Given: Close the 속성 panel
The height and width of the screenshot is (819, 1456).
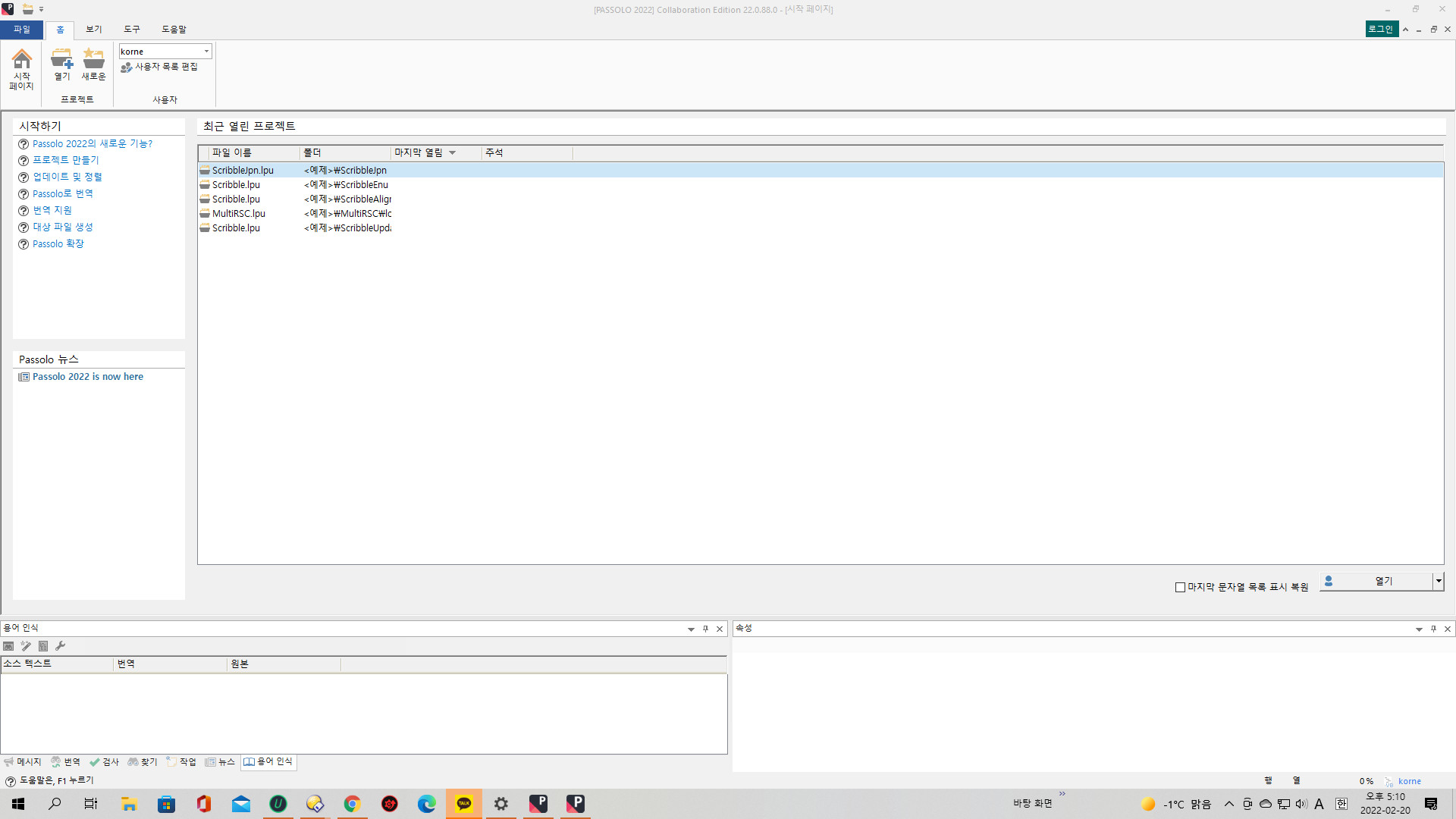Looking at the screenshot, I should [1448, 629].
